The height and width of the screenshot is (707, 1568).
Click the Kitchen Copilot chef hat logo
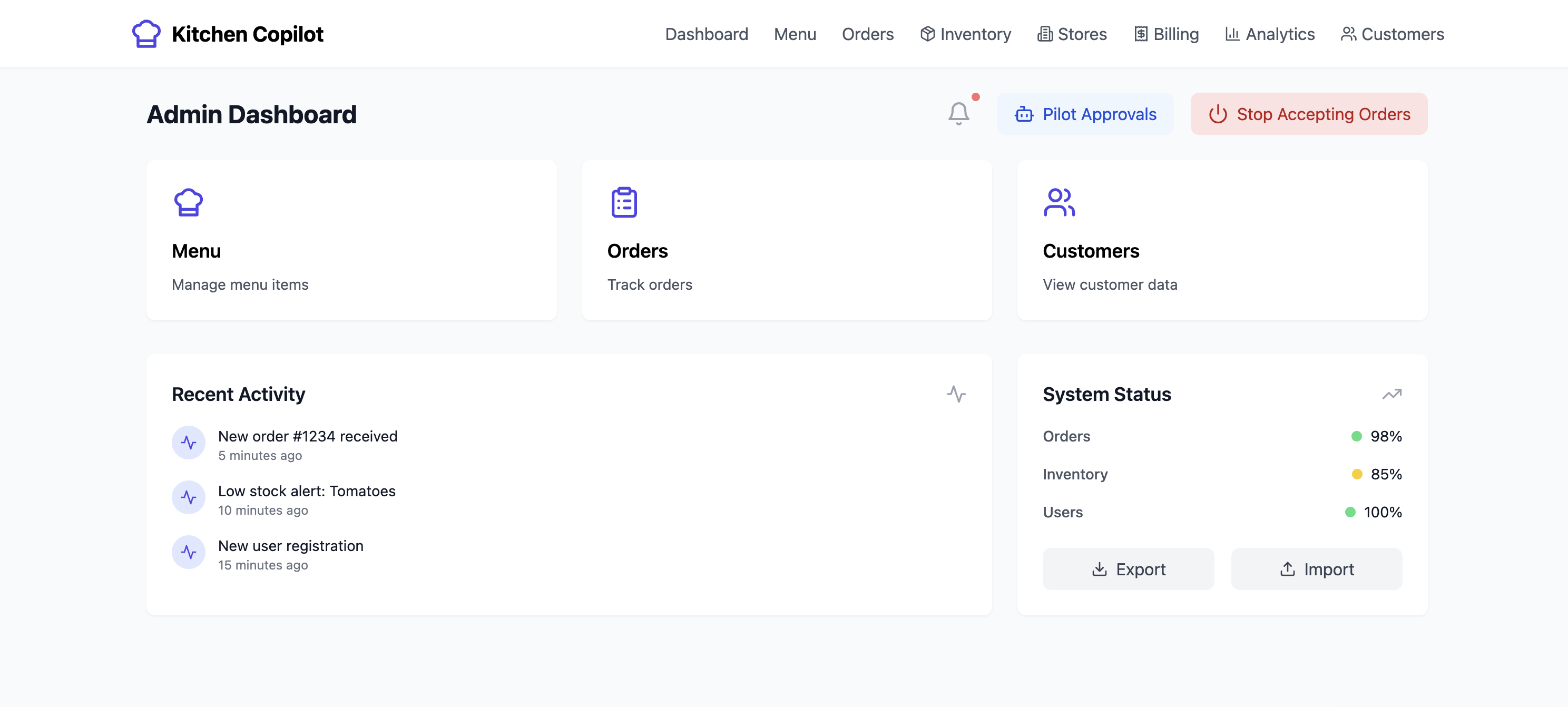(146, 34)
